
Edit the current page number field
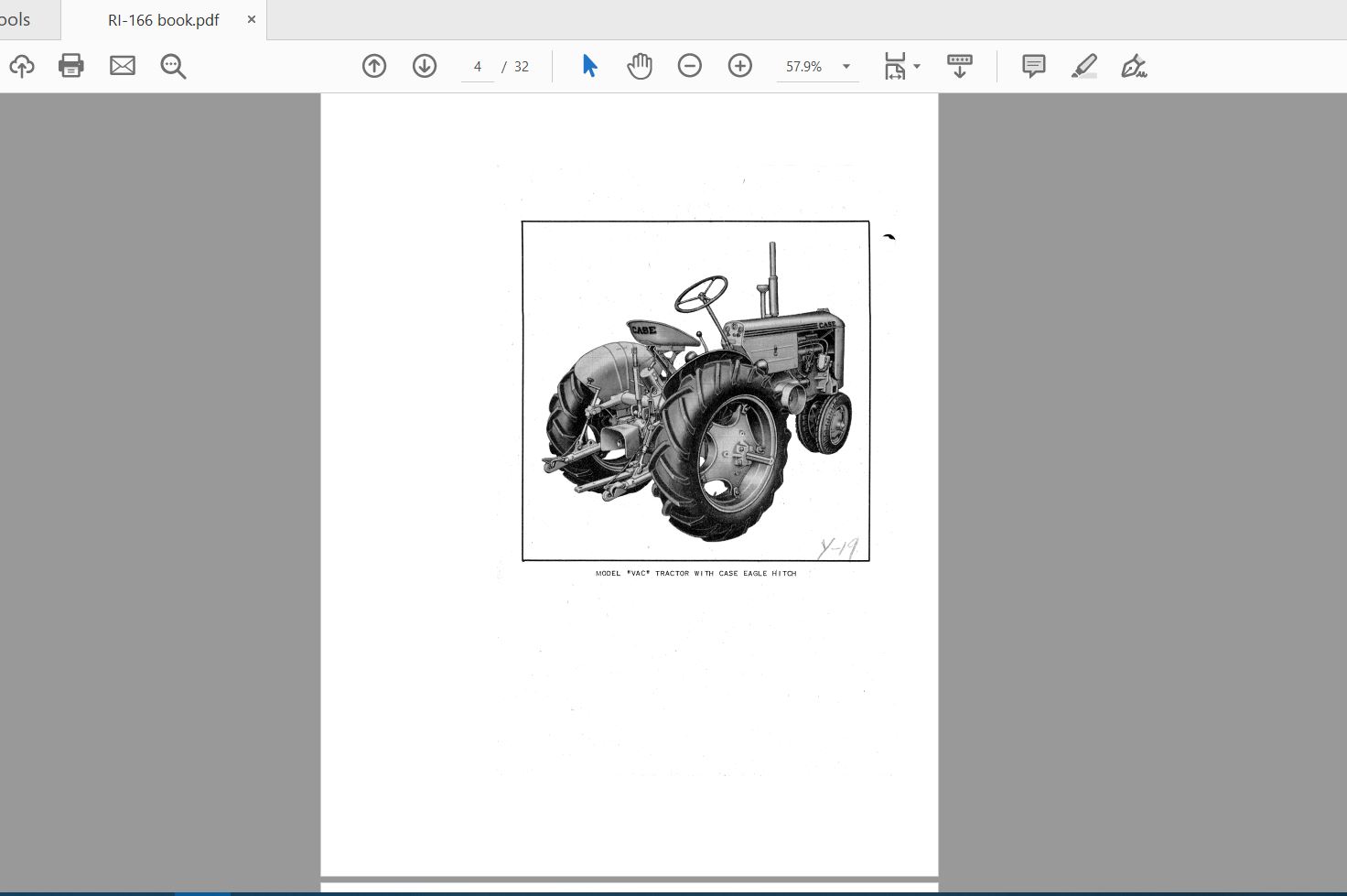477,65
